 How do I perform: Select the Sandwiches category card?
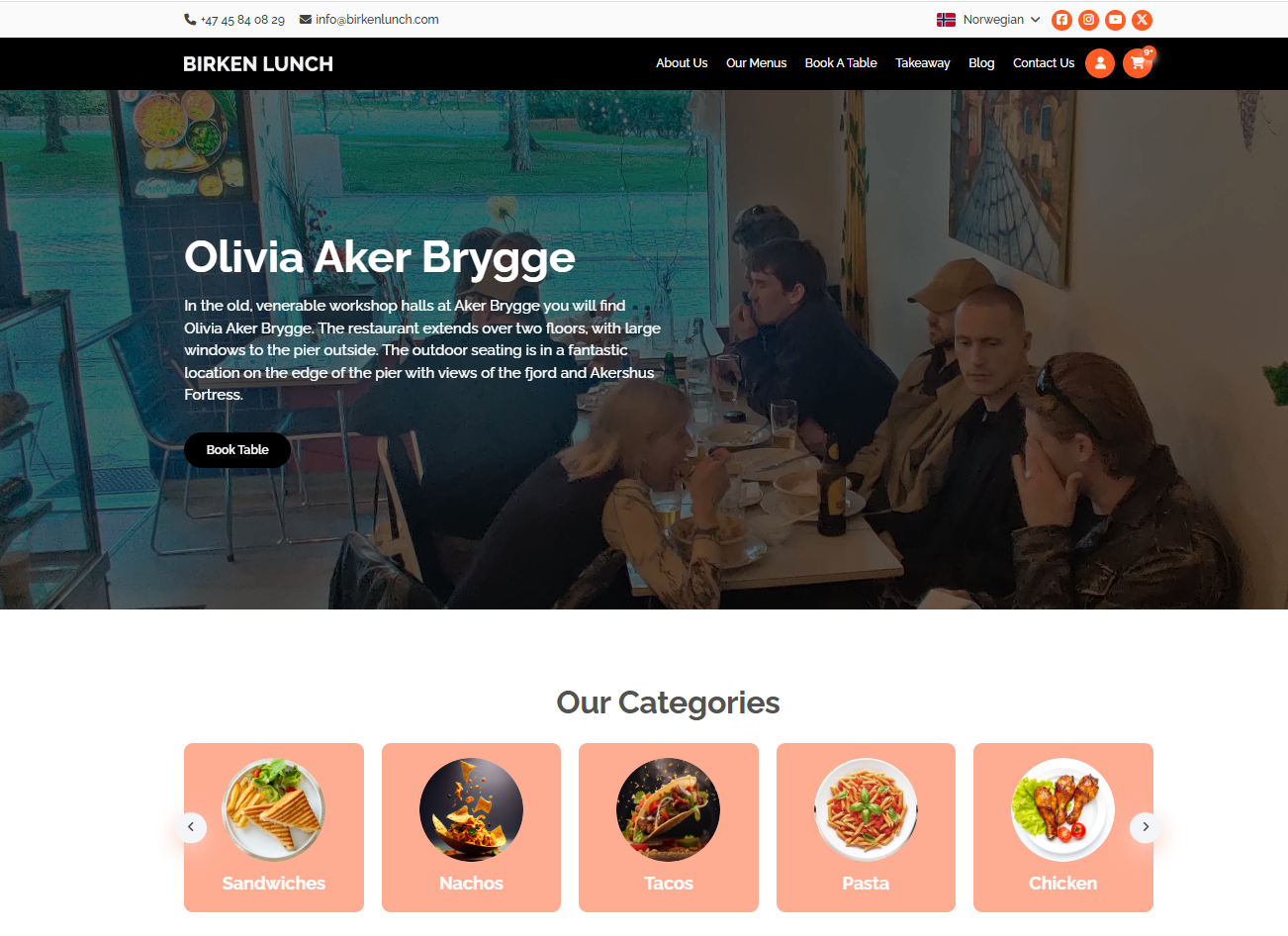(274, 827)
